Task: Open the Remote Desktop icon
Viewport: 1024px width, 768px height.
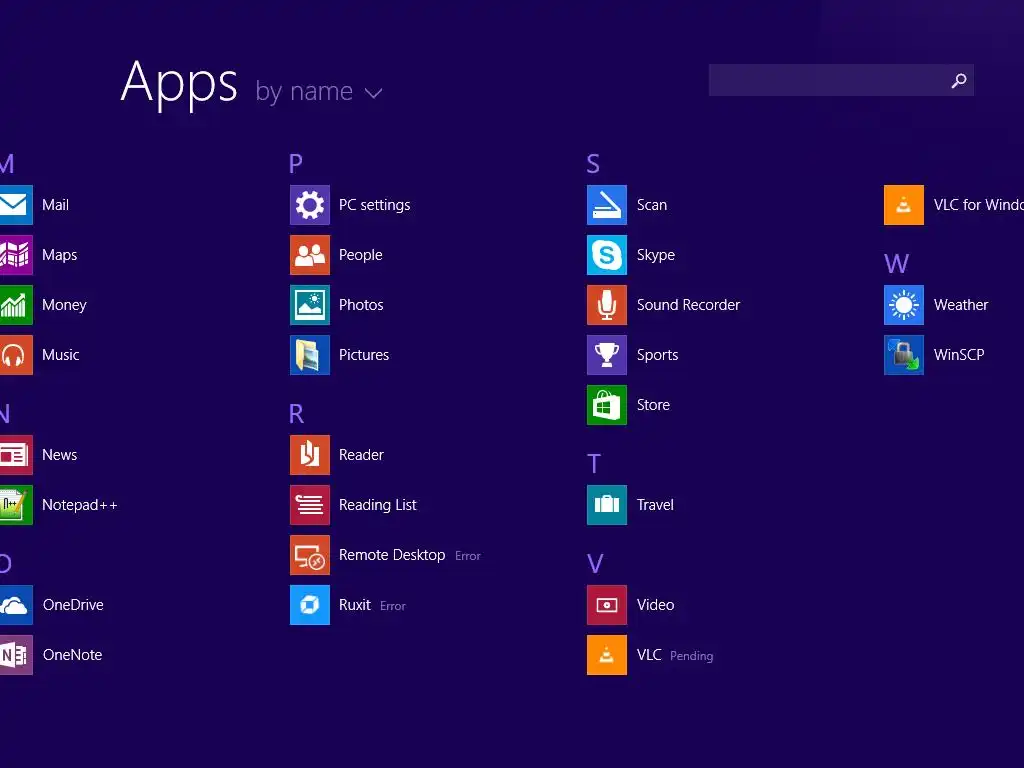Action: pos(310,554)
